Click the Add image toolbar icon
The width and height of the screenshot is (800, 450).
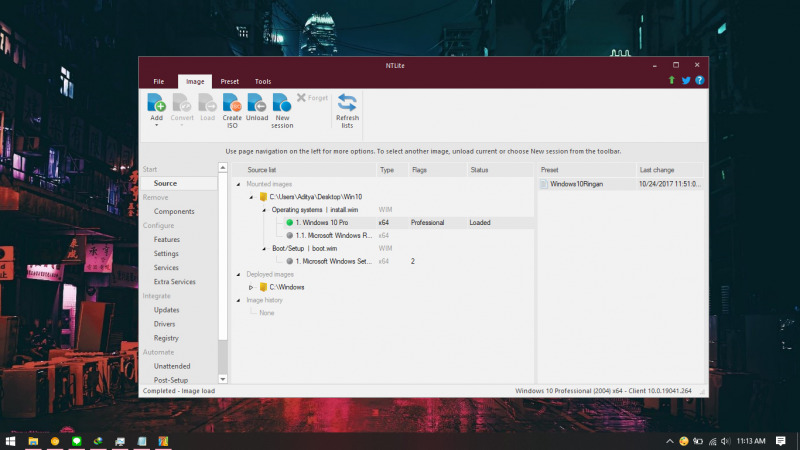(x=156, y=103)
